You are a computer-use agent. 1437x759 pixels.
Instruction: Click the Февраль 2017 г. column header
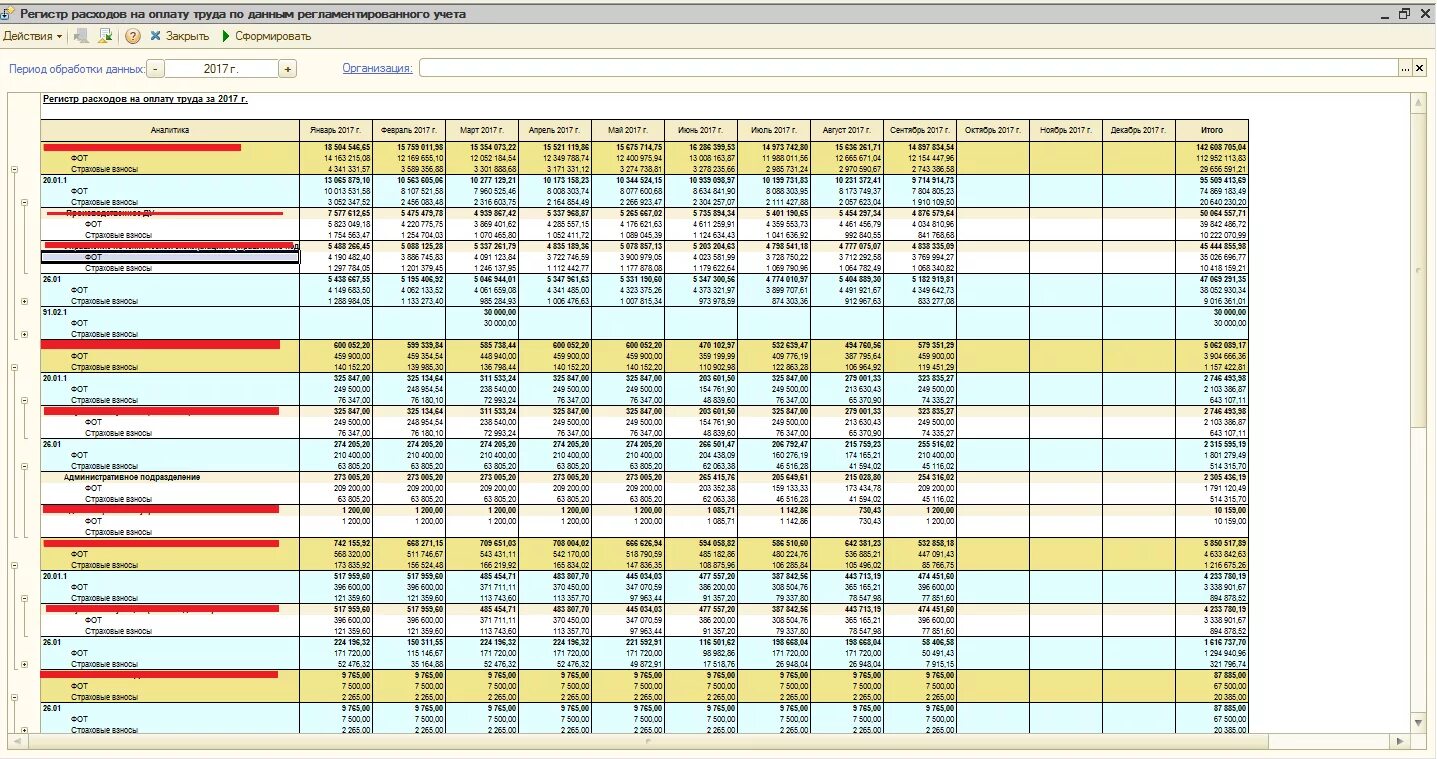pyautogui.click(x=408, y=130)
